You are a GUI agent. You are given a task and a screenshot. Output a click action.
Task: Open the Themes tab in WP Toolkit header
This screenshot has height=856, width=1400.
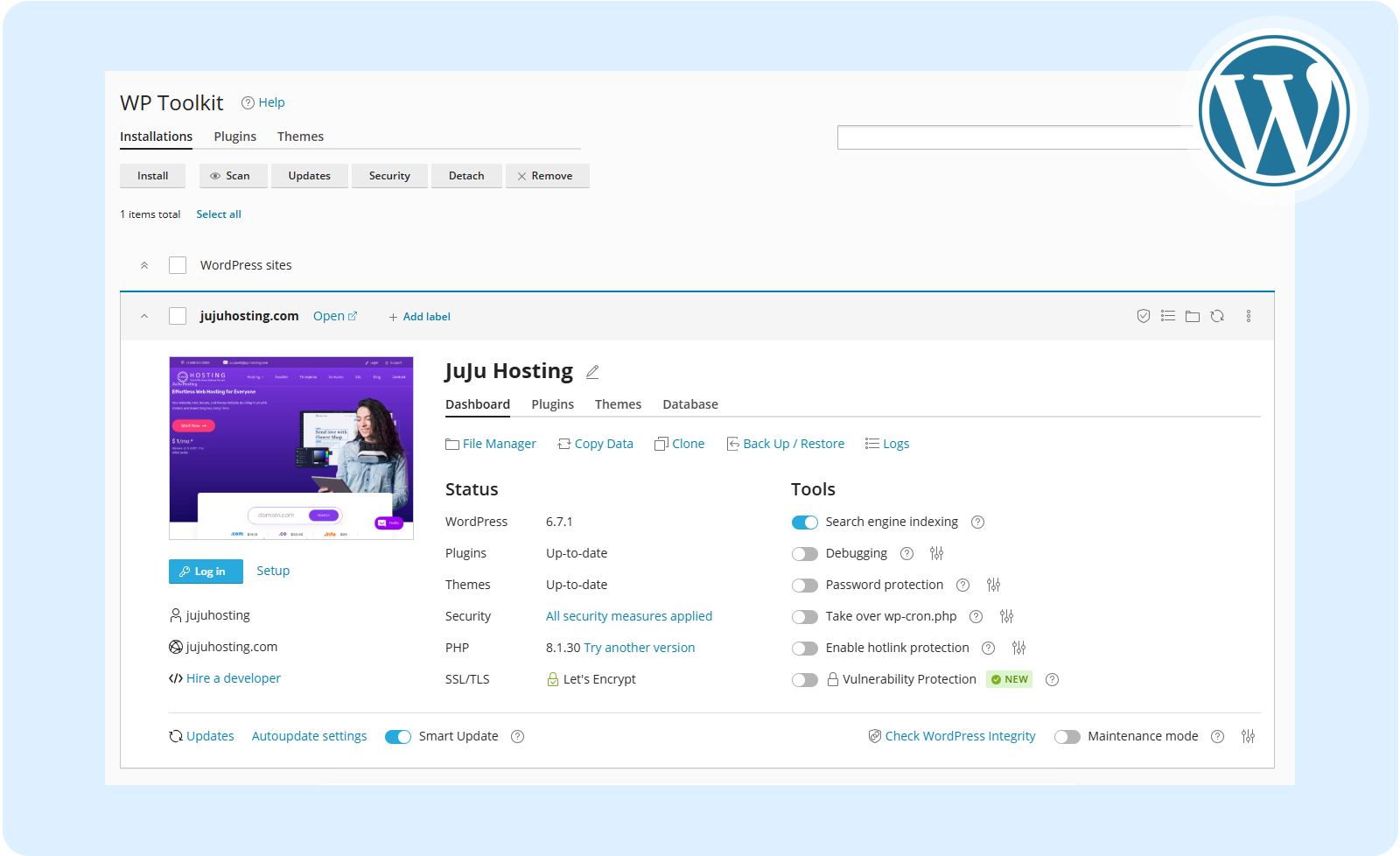tap(300, 137)
